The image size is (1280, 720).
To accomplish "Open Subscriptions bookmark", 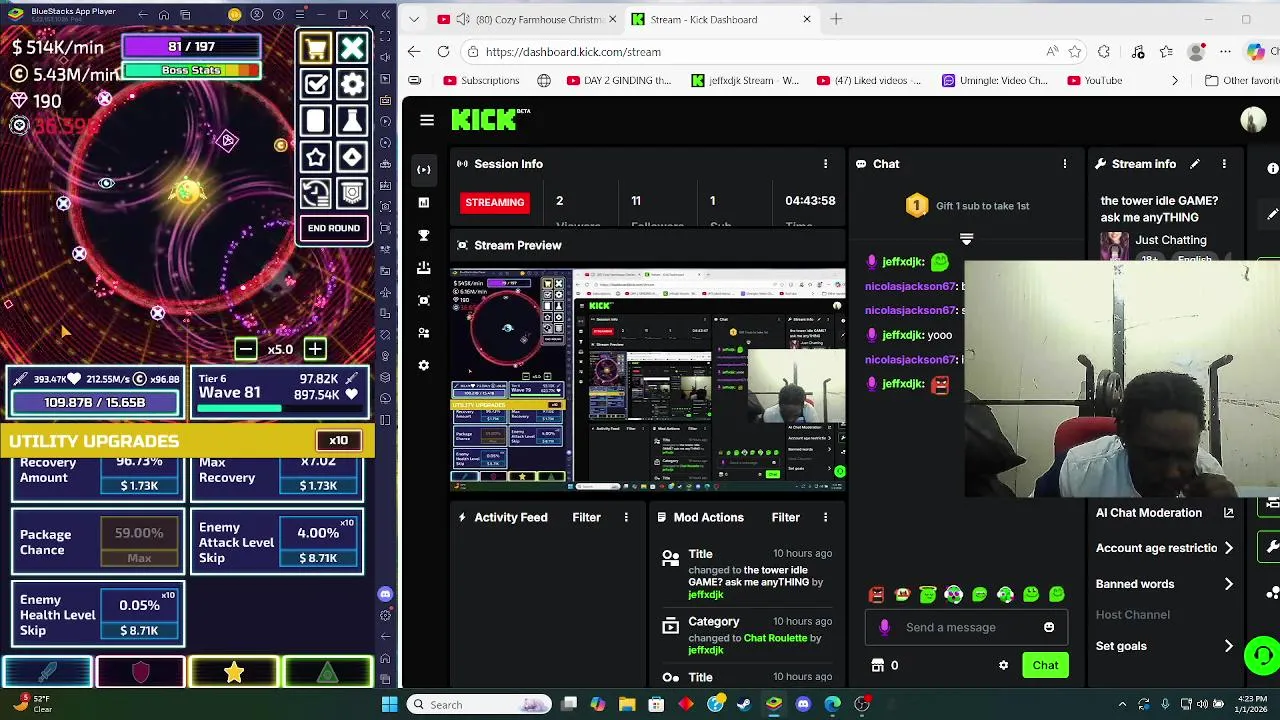I will pyautogui.click(x=481, y=80).
